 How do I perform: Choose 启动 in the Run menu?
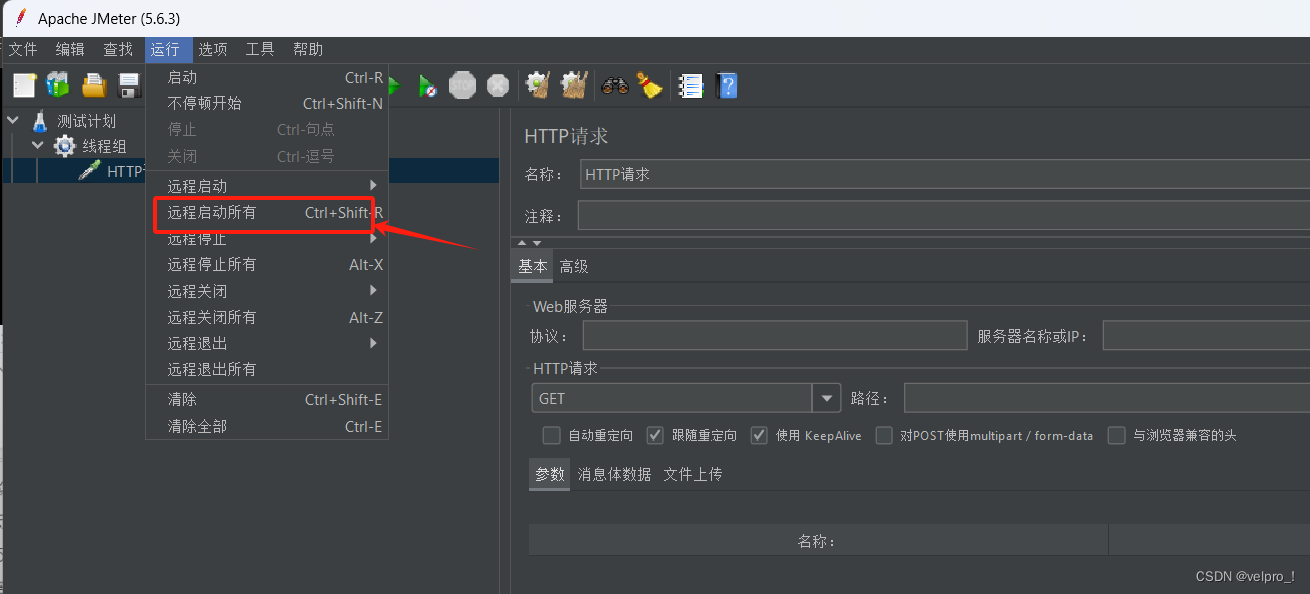[x=267, y=77]
